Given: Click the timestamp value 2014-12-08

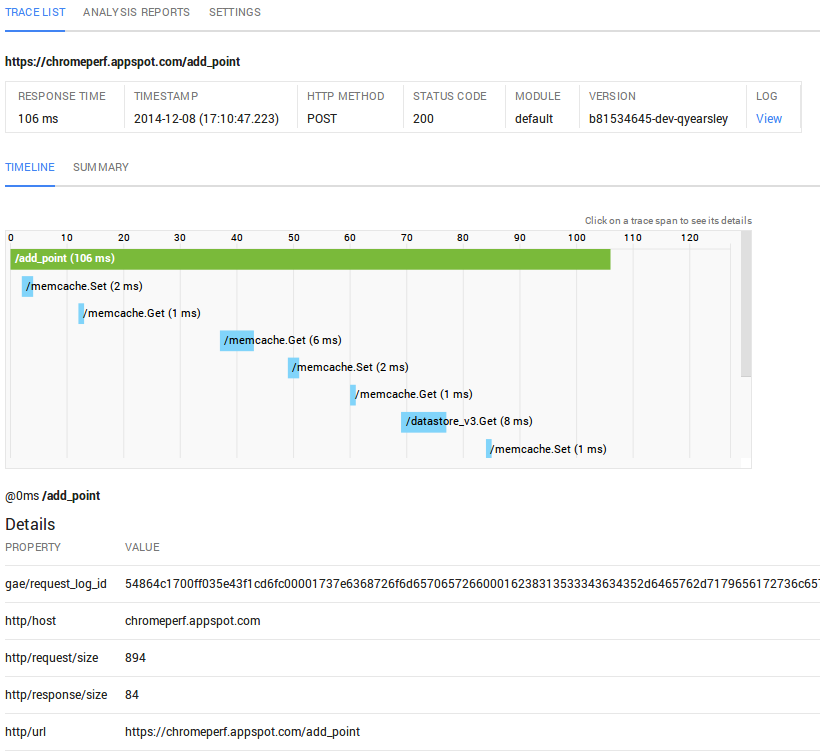Looking at the screenshot, I should [206, 119].
